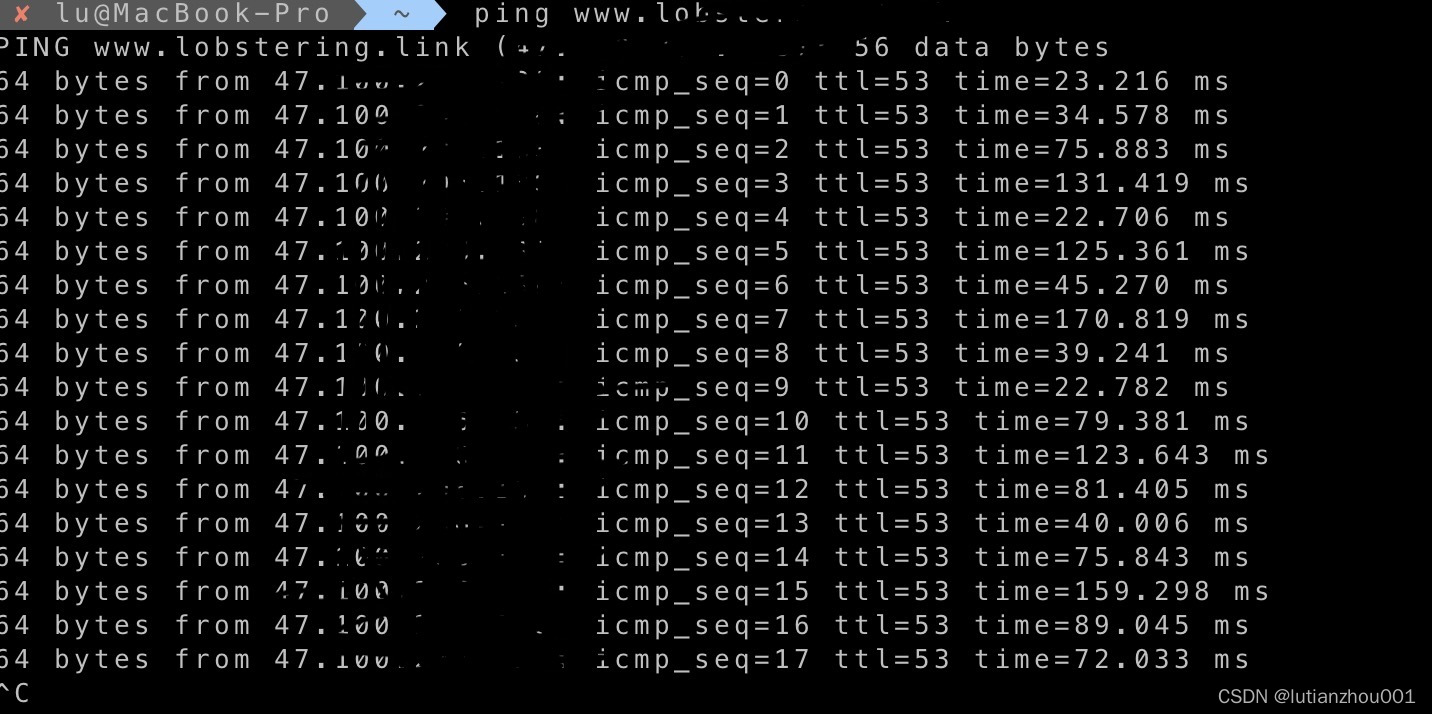
Task: Click the icmp_seq=13 text
Action: pyautogui.click(x=703, y=524)
